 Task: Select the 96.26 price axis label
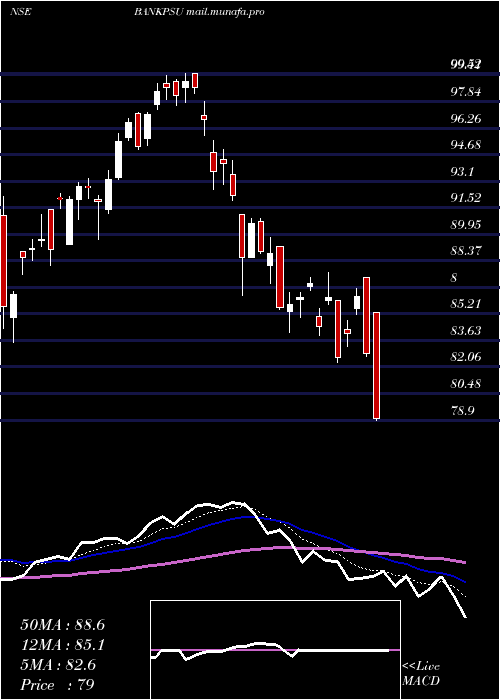tap(466, 118)
